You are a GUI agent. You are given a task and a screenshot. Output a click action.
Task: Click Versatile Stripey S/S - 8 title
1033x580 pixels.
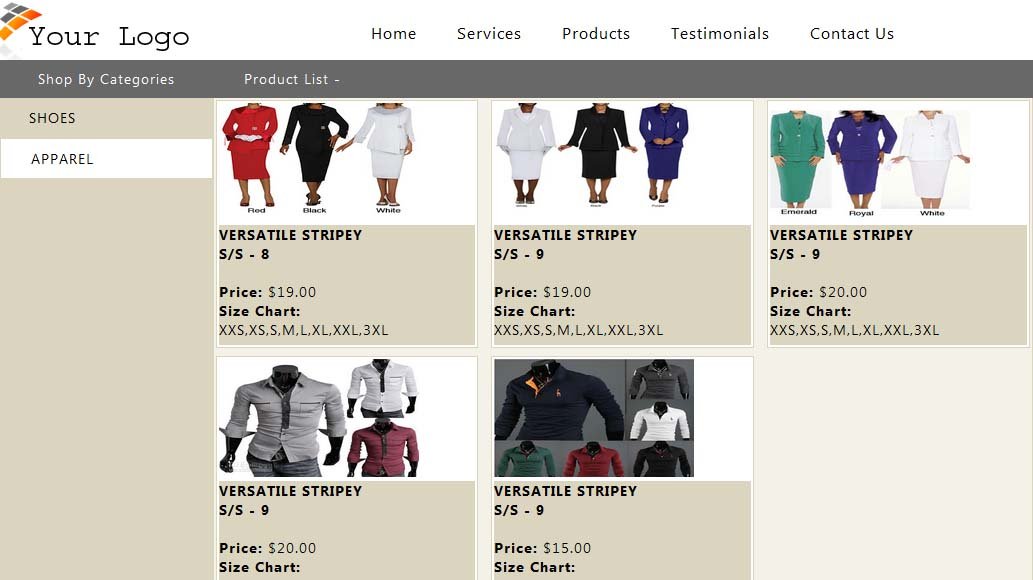click(x=291, y=245)
